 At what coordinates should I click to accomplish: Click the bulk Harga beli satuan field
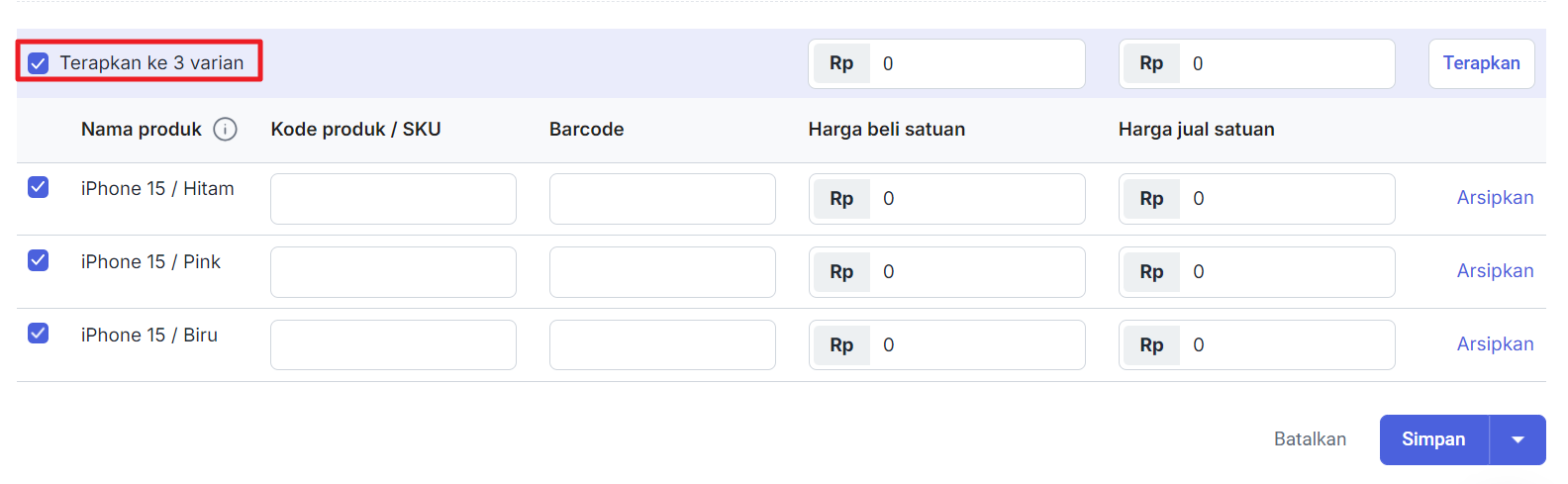(975, 64)
